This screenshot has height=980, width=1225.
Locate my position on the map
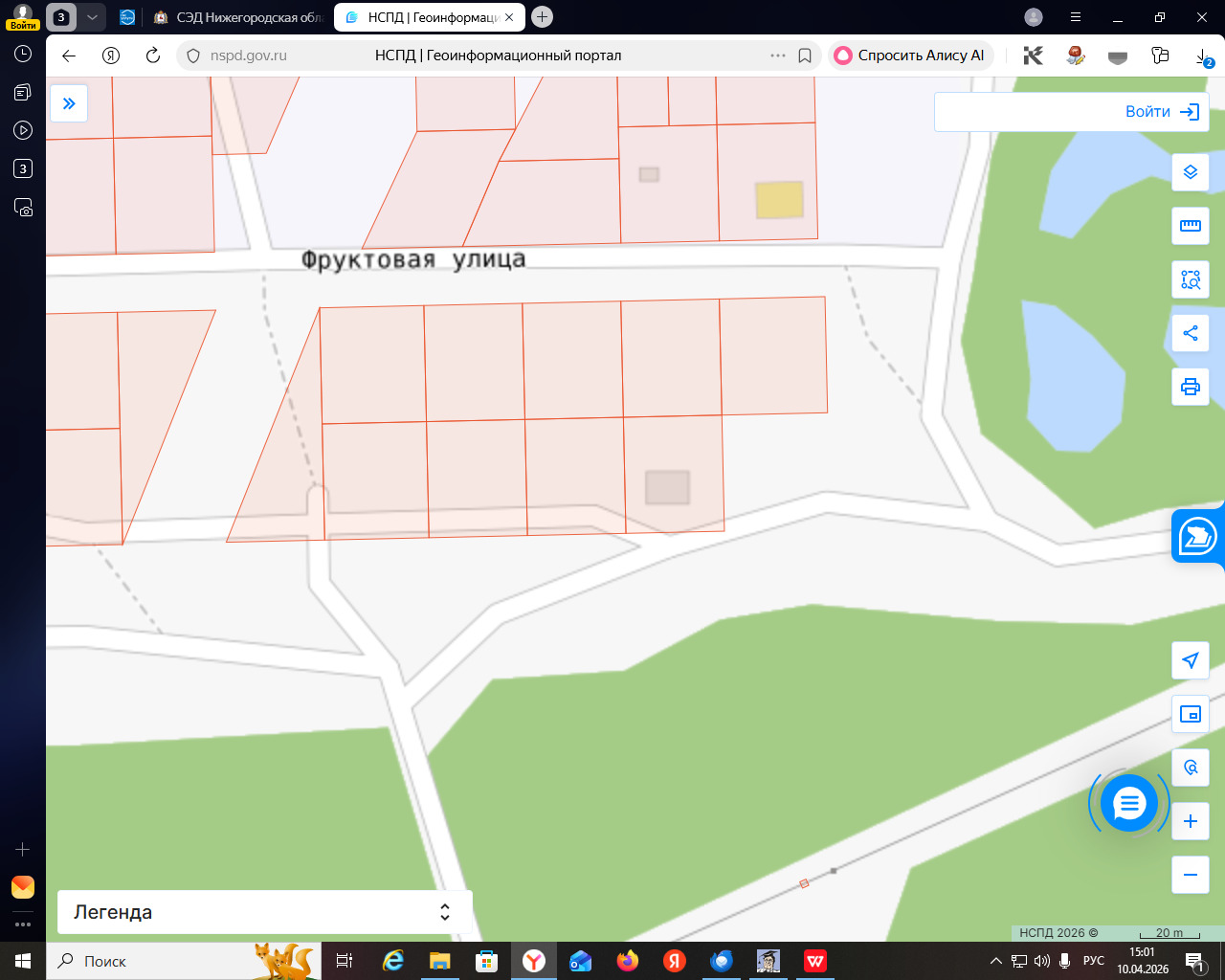point(1191,660)
